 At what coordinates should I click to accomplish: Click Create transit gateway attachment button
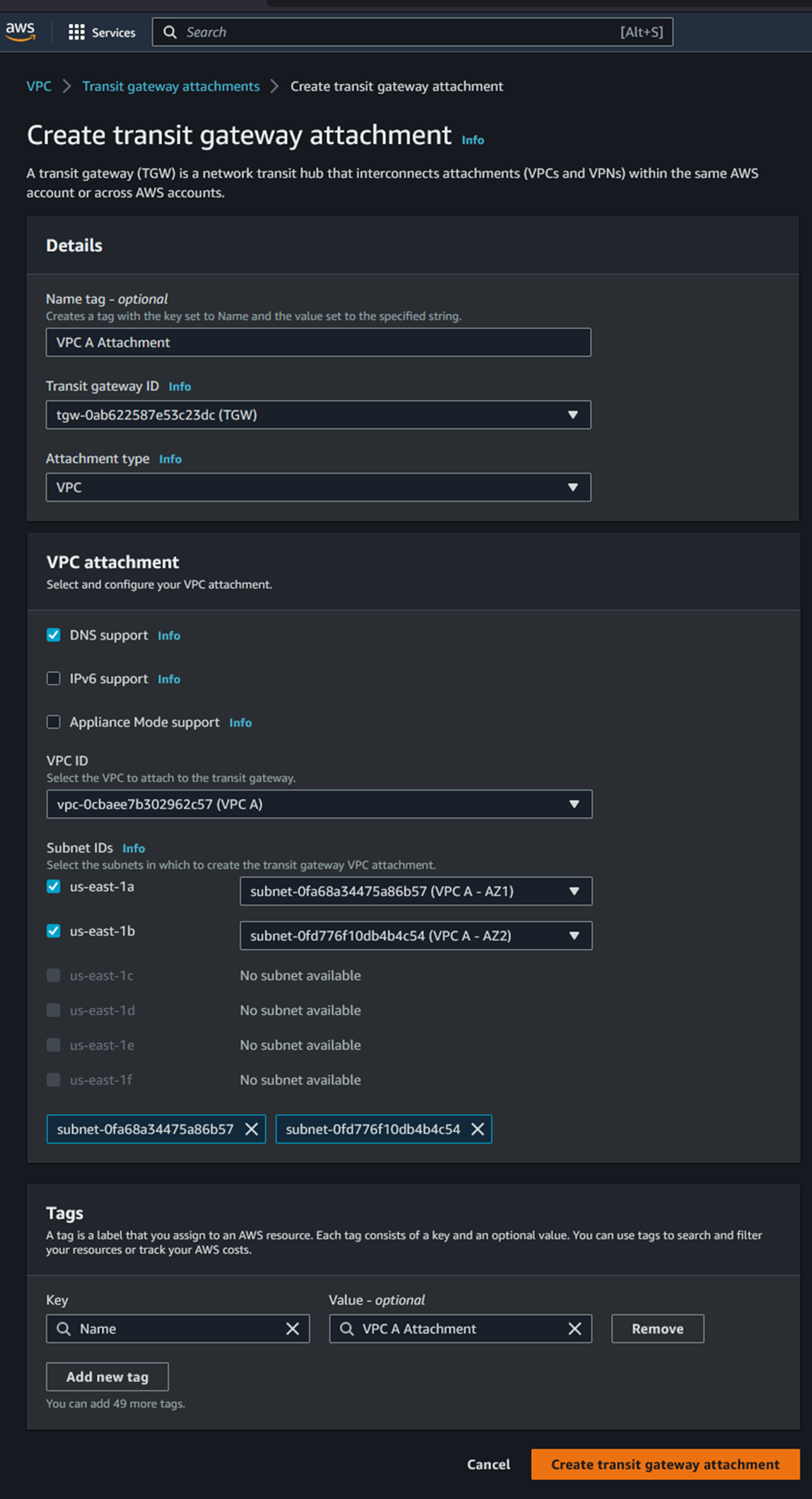665,1464
